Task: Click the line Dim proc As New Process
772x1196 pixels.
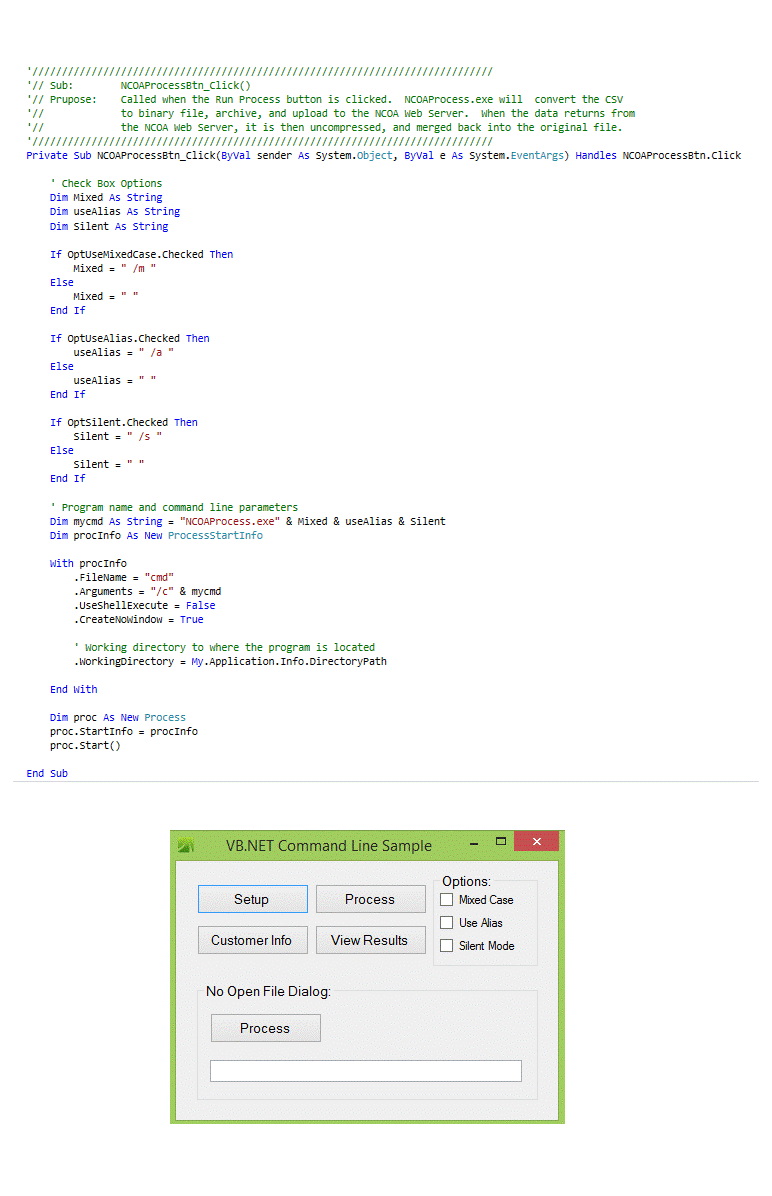Action: coord(118,718)
